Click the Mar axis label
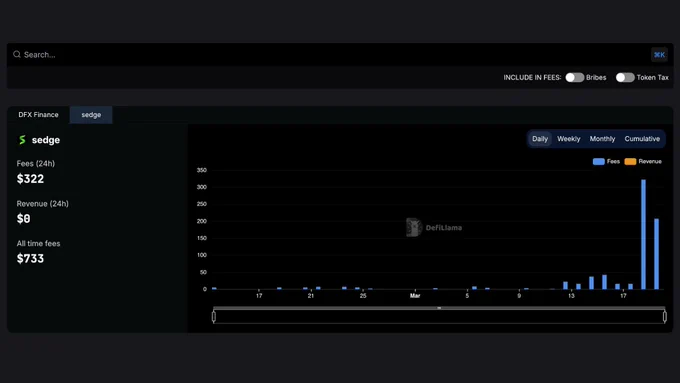Screen dimensions: 680x383 (x=415, y=295)
